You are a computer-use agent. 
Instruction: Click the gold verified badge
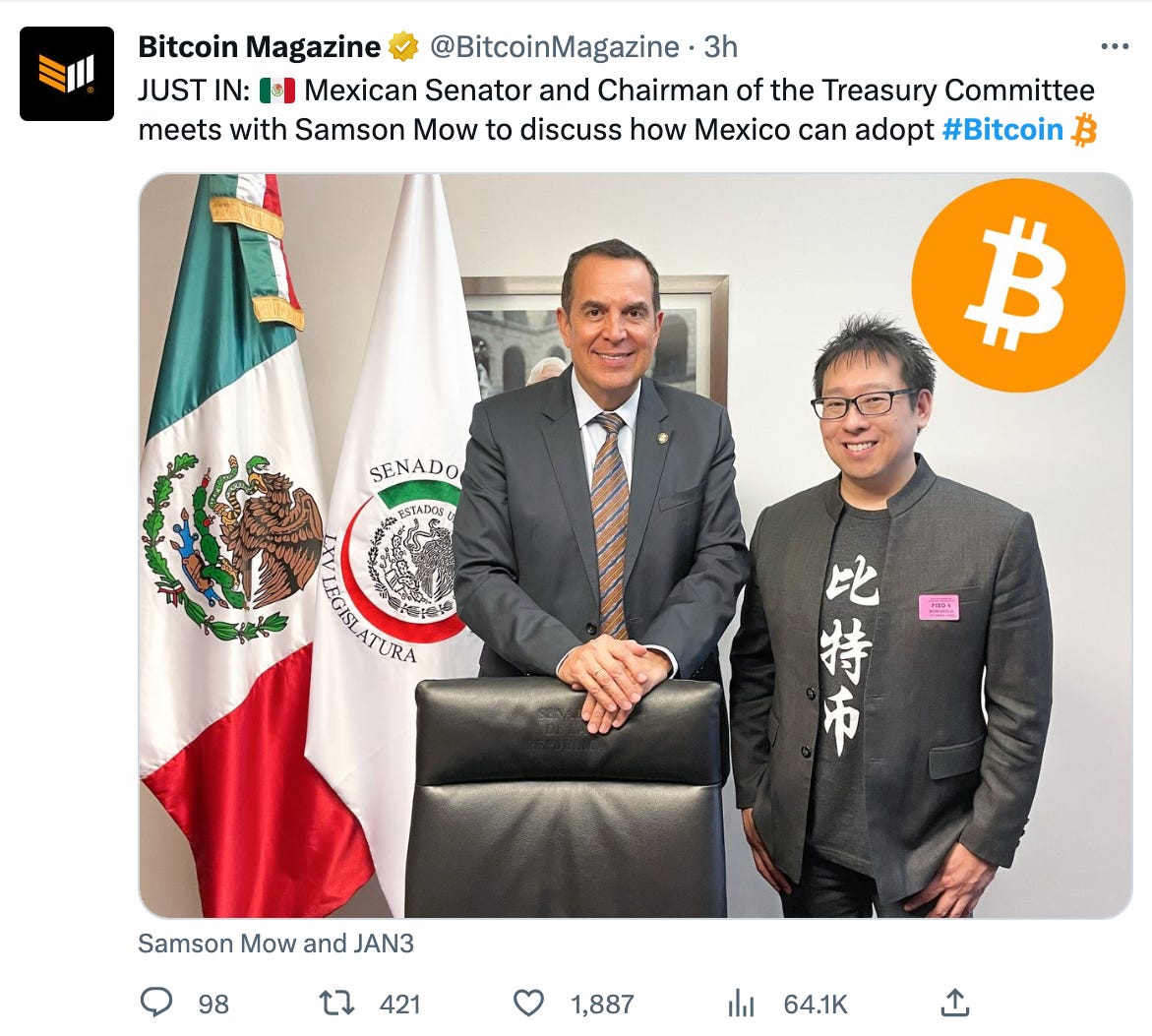coord(402,47)
